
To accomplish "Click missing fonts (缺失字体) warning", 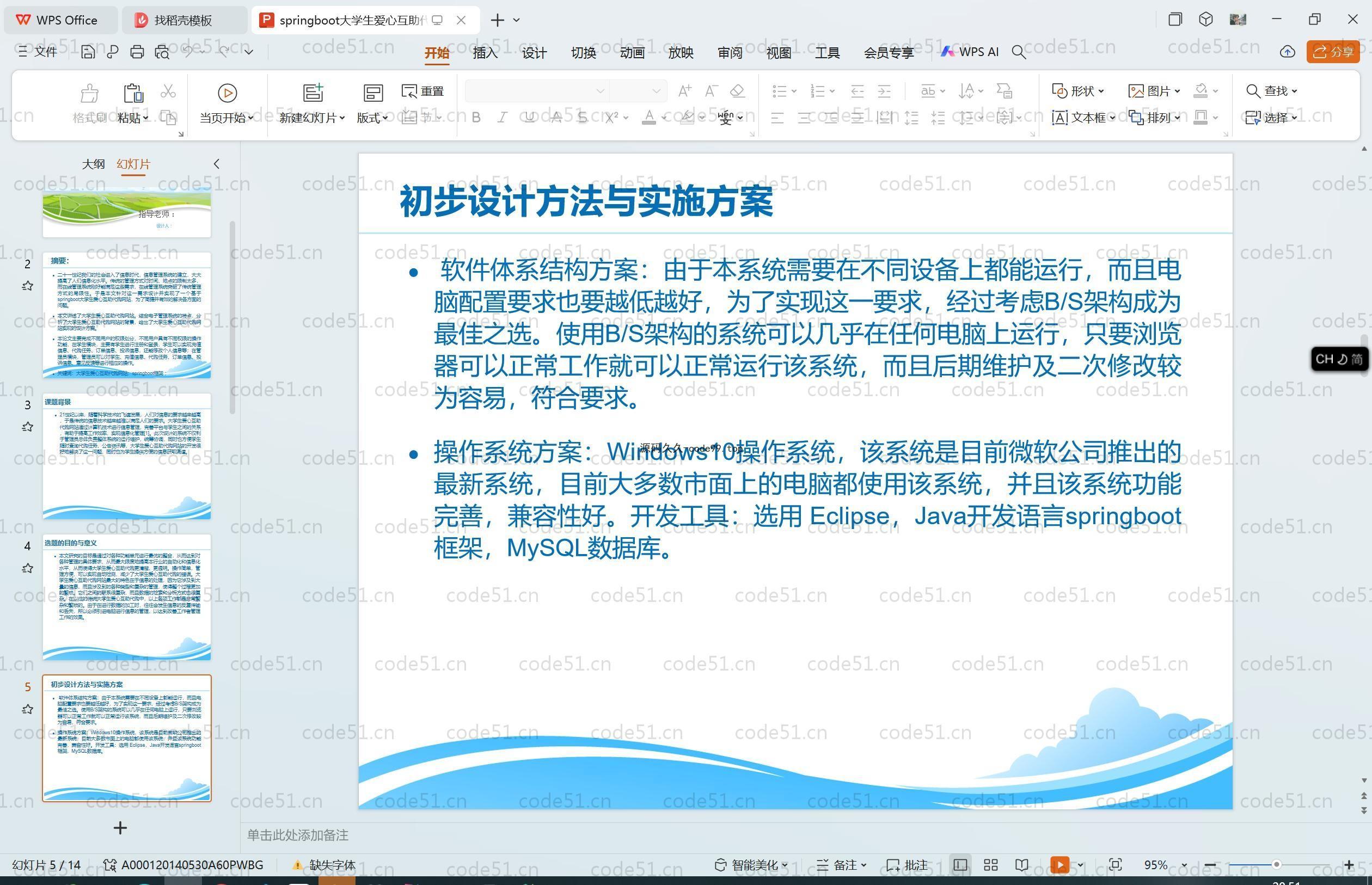I will [x=324, y=865].
